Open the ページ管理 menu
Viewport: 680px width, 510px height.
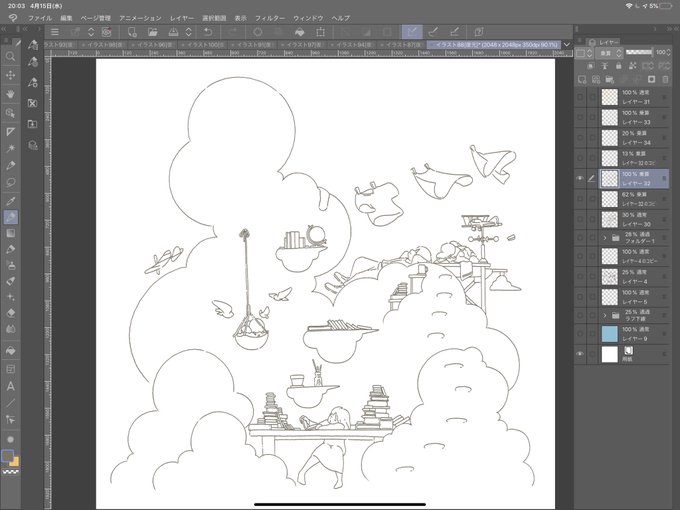point(96,18)
